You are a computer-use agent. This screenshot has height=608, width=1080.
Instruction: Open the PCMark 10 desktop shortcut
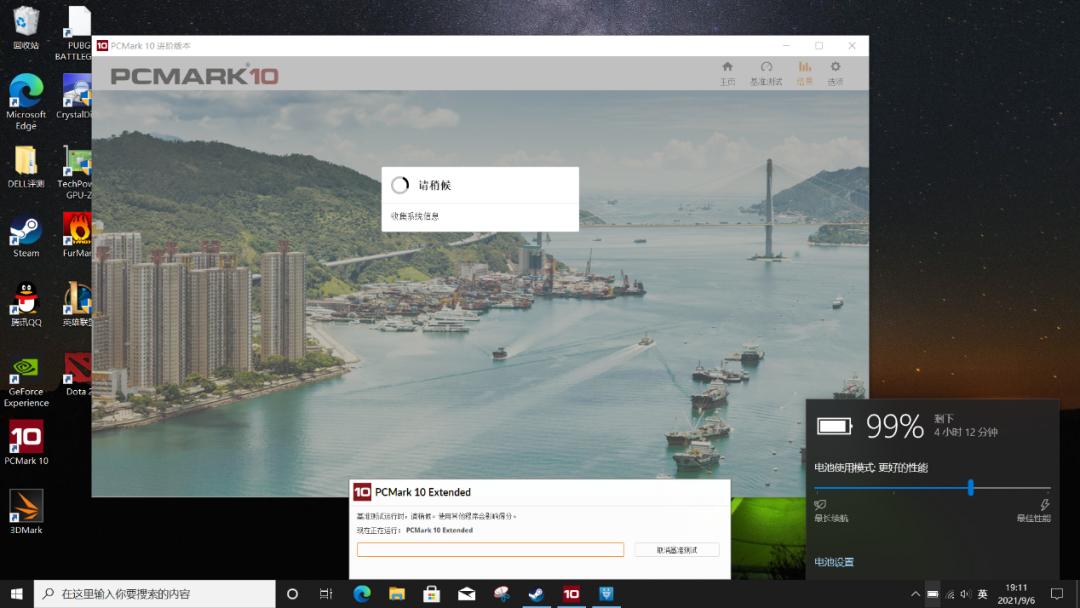26,443
